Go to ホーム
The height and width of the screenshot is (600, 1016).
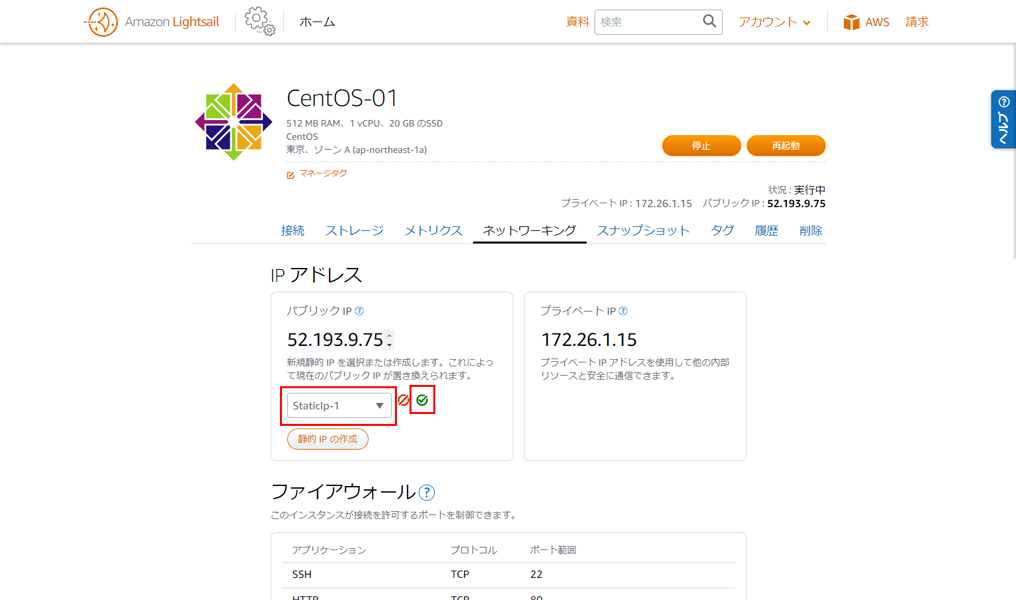click(317, 22)
